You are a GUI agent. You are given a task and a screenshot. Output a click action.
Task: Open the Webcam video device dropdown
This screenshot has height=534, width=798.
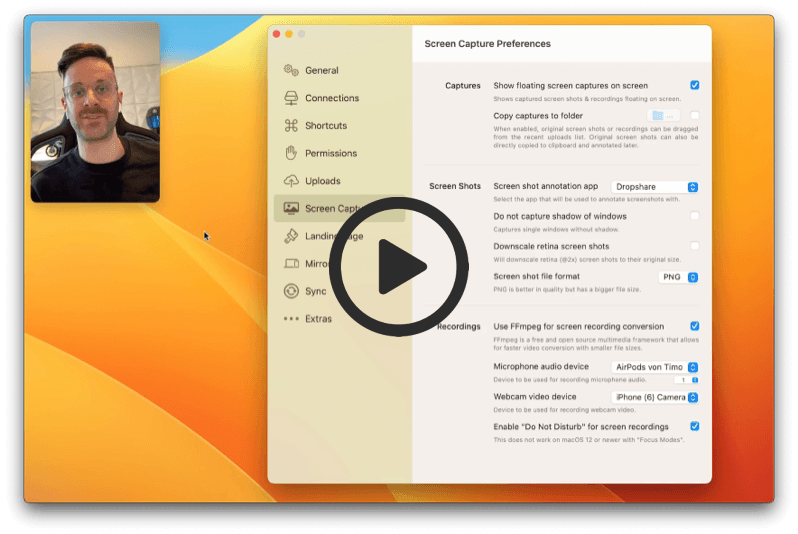pos(654,397)
